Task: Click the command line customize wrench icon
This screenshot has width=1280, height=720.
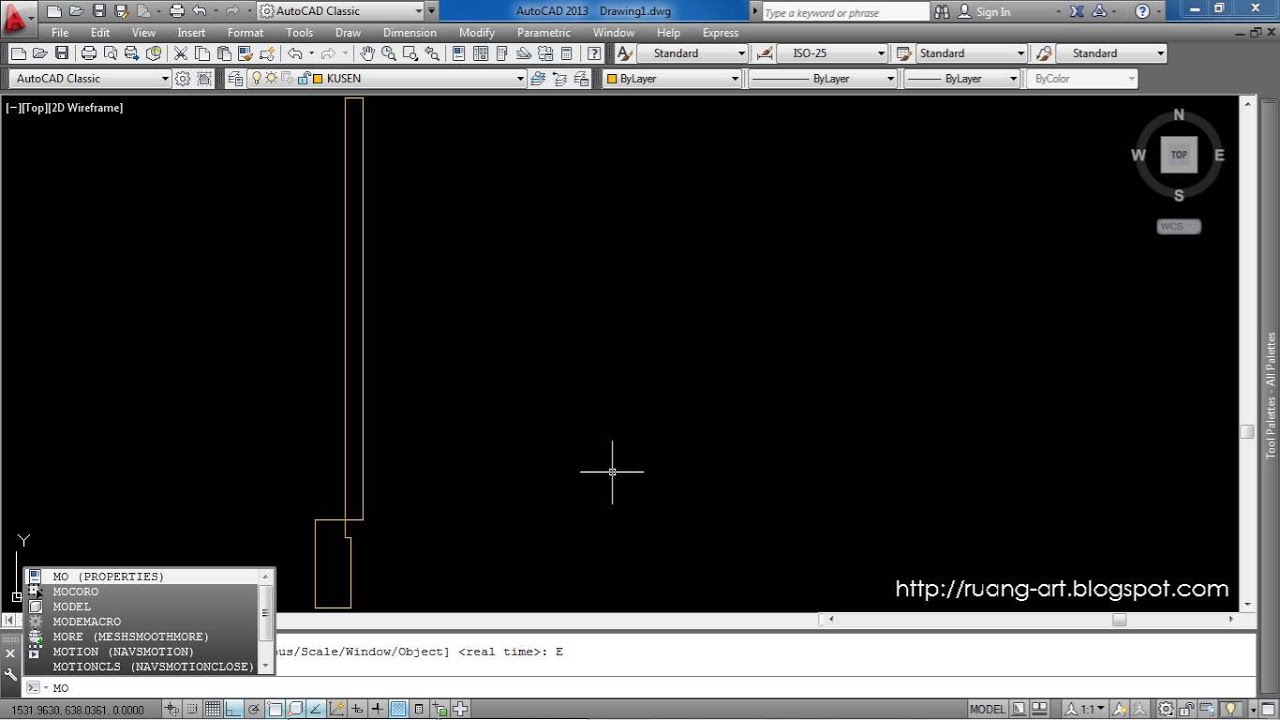Action: pos(11,675)
